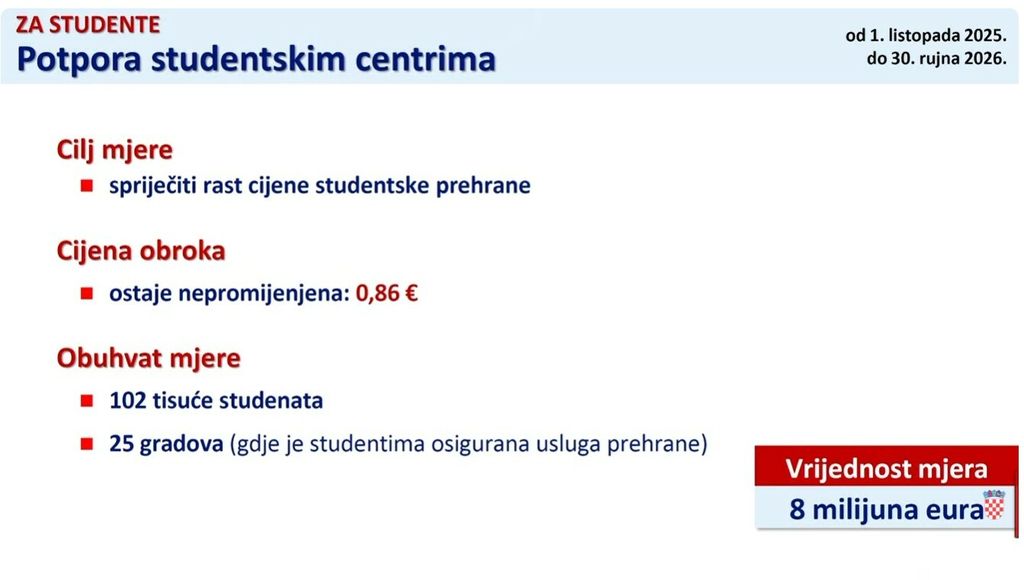Click the '102 tisuće studenata' text

216,401
